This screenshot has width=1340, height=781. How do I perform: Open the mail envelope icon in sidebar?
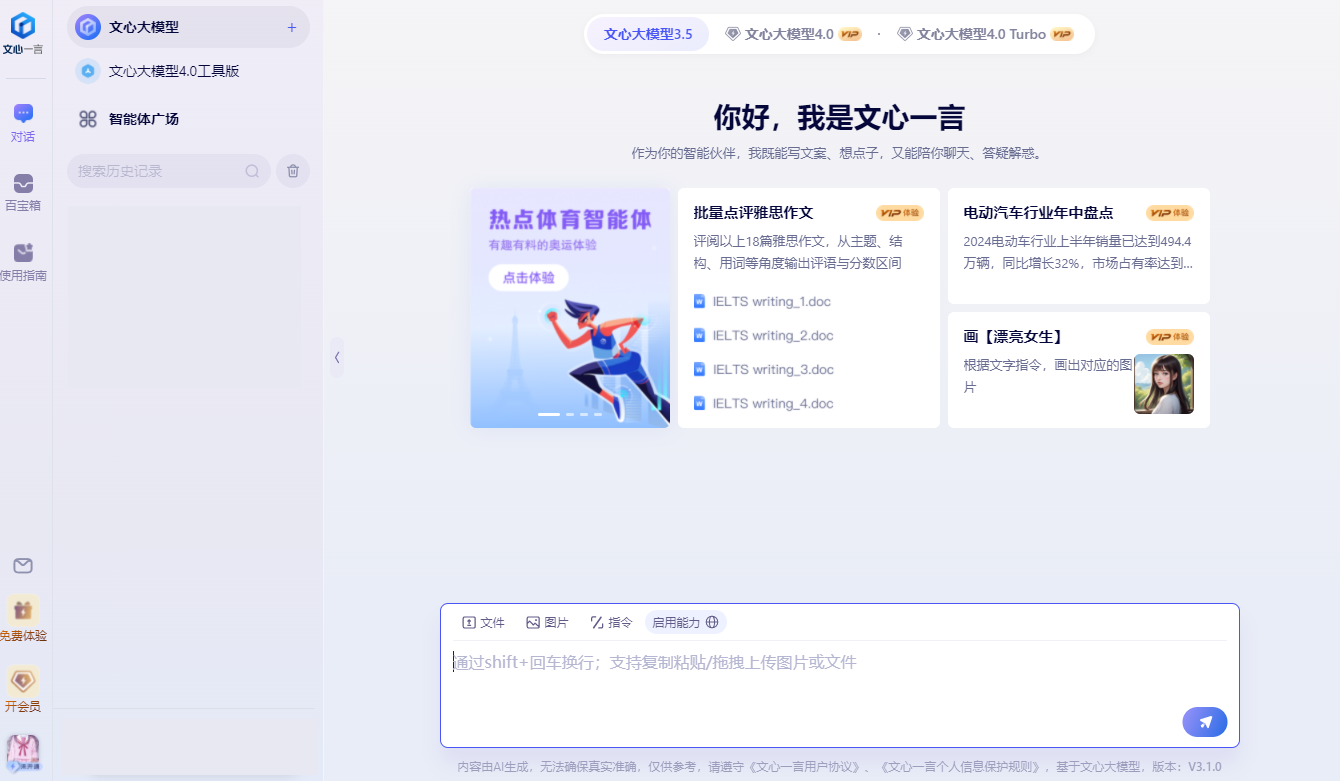pyautogui.click(x=23, y=566)
